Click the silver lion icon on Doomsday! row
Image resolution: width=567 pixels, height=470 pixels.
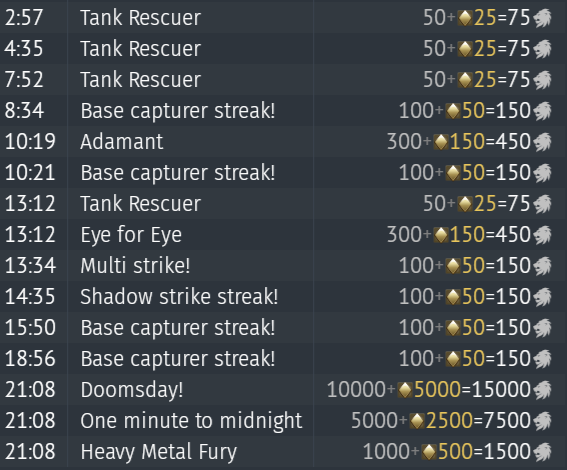[542, 390]
